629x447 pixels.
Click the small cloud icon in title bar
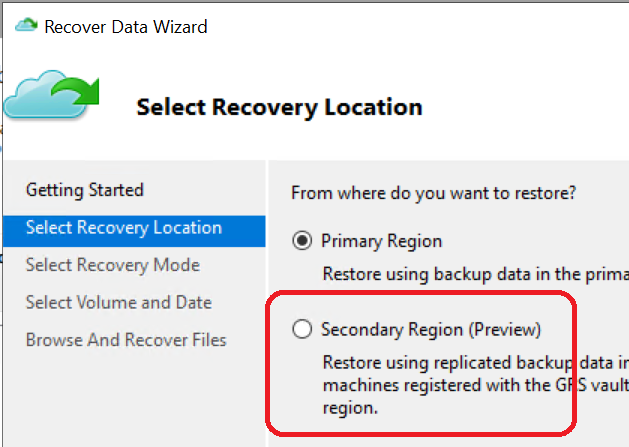pyautogui.click(x=27, y=26)
